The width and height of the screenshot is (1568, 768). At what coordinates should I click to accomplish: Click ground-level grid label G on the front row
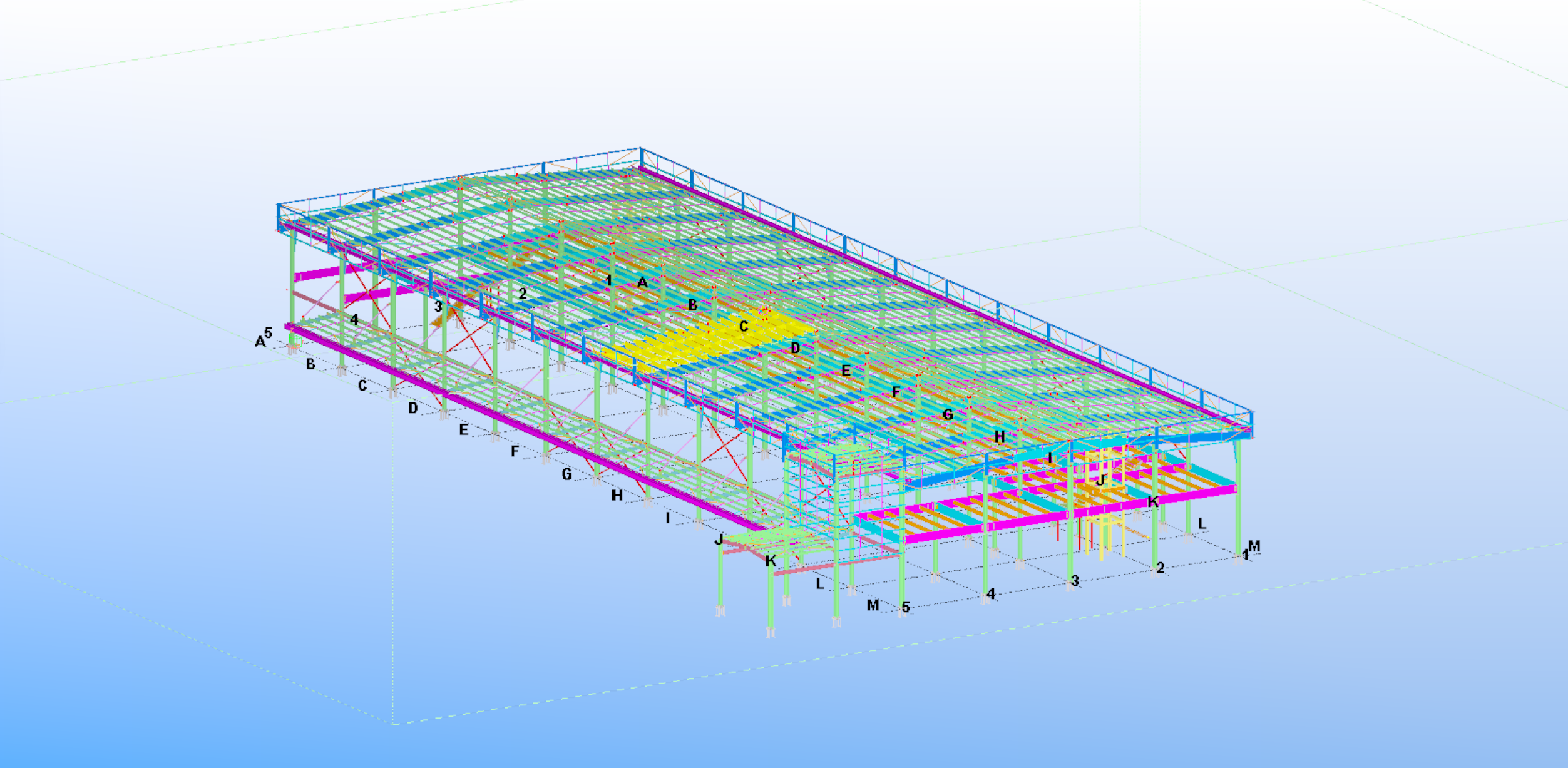(566, 474)
